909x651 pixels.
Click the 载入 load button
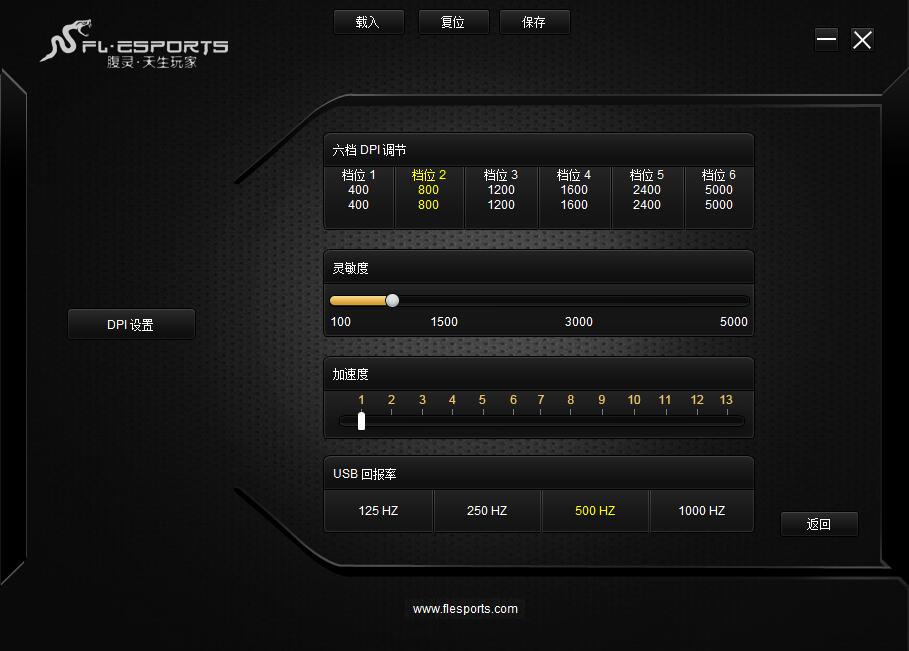(x=368, y=22)
